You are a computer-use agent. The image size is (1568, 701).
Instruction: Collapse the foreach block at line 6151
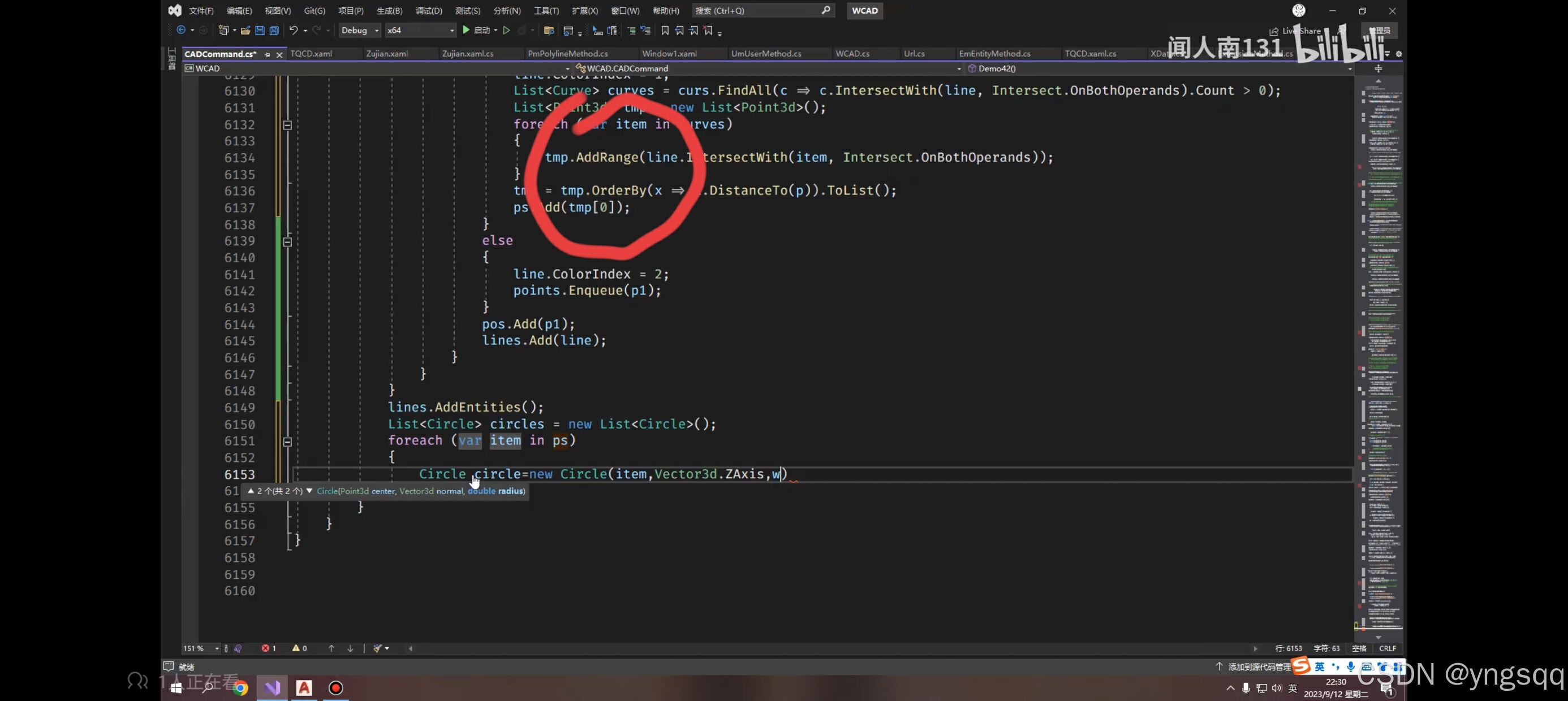(287, 442)
